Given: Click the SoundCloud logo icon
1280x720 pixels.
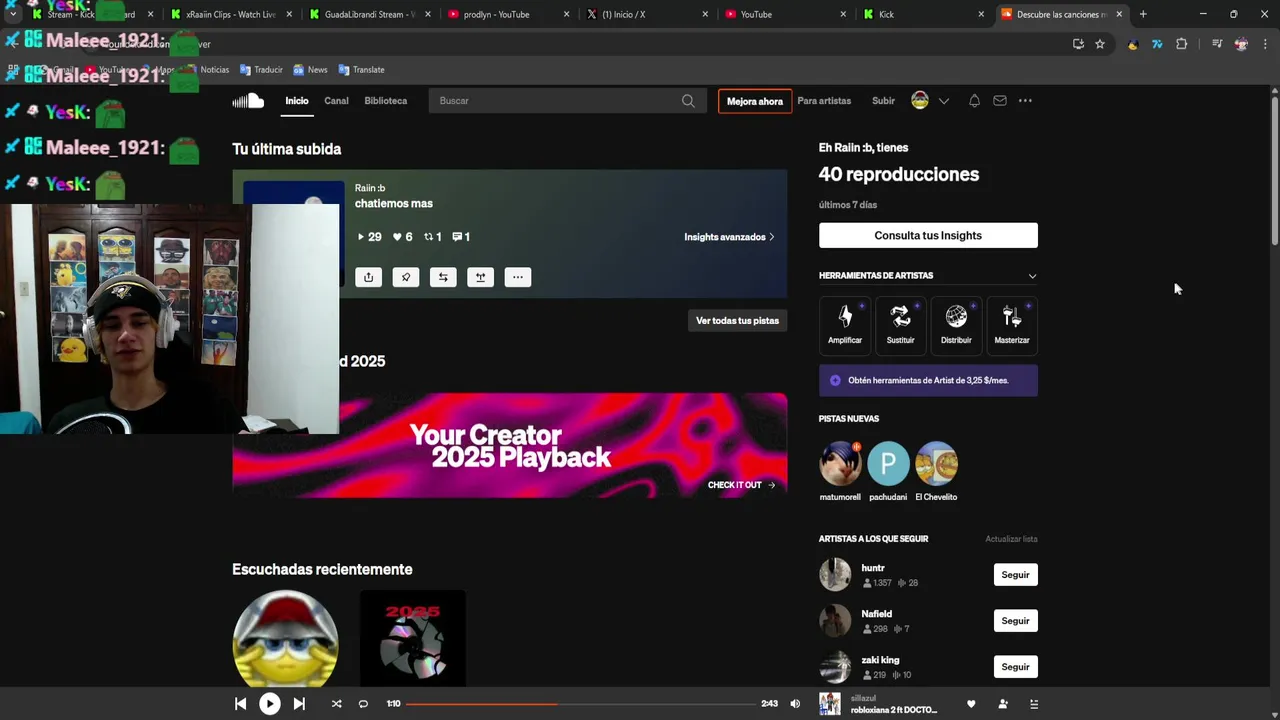Looking at the screenshot, I should click(x=248, y=101).
